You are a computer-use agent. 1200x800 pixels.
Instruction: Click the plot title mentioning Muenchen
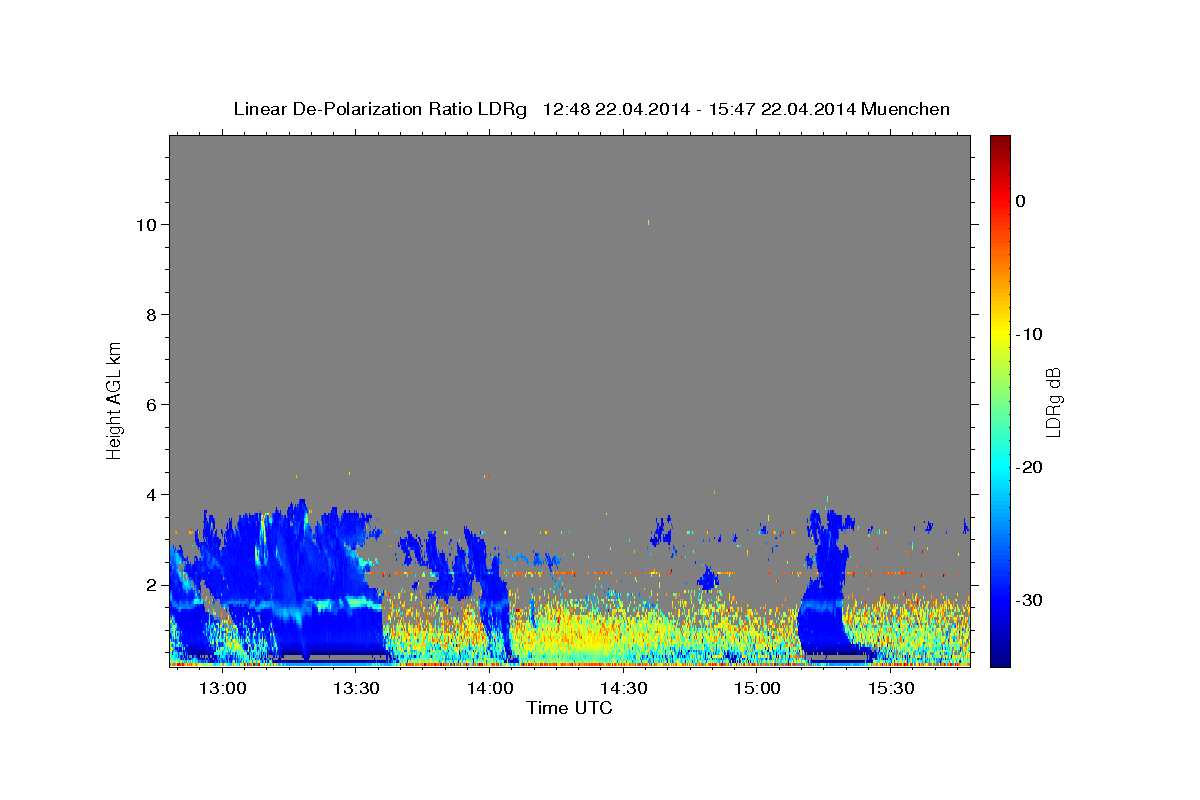coord(591,109)
